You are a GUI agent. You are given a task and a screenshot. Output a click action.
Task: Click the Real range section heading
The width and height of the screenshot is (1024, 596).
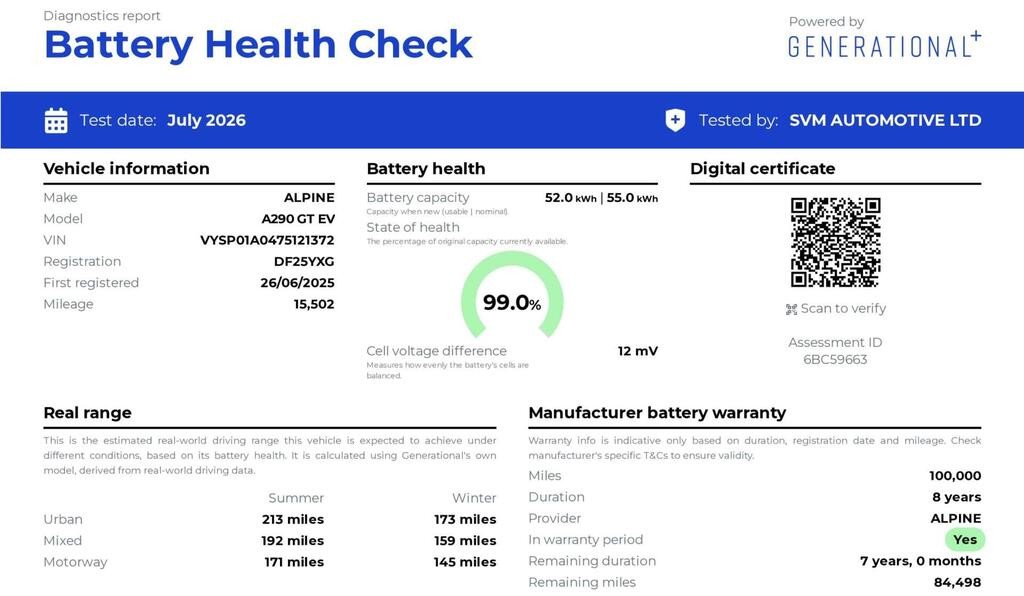(88, 413)
